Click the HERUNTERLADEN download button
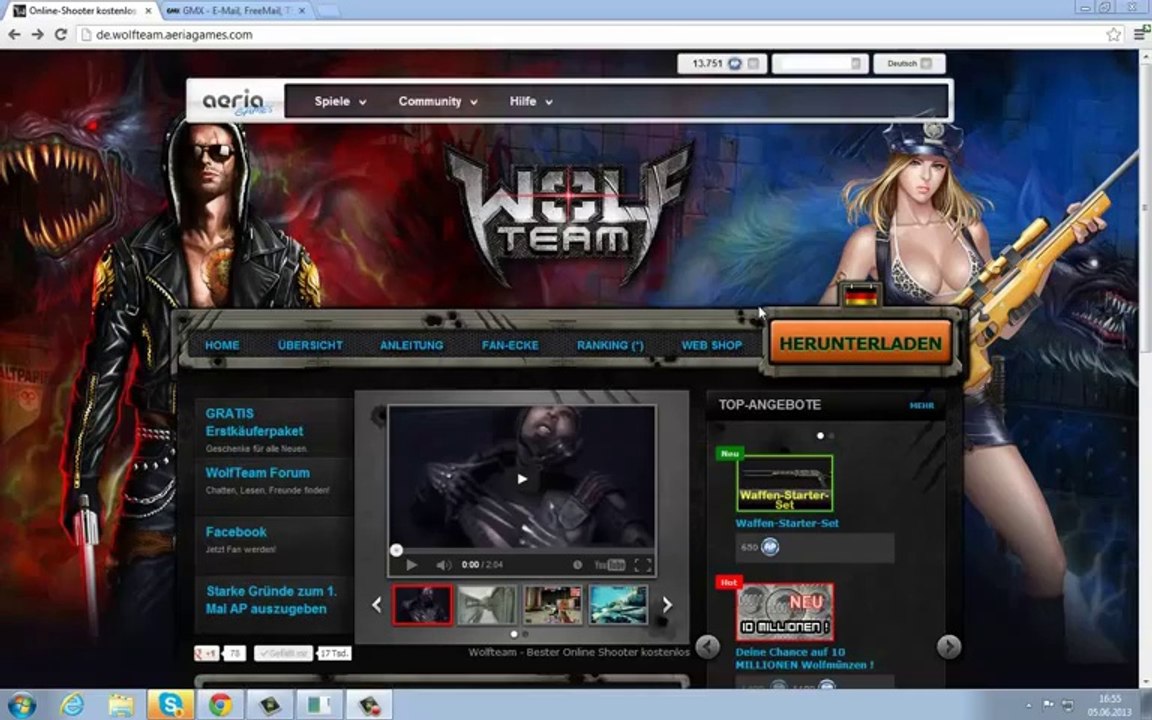This screenshot has height=720, width=1152. (860, 343)
